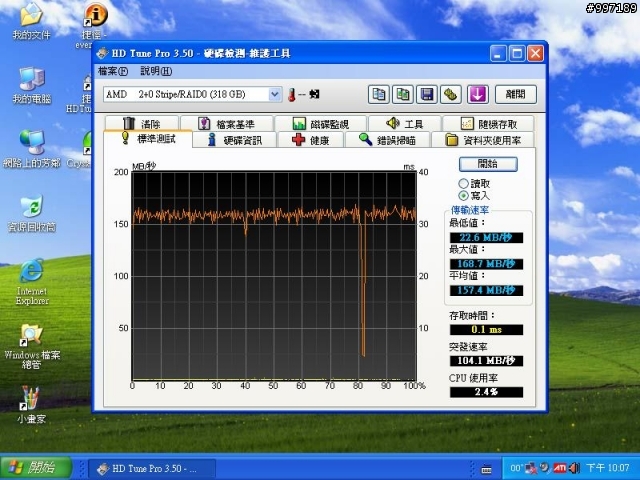Close the HD Tune Pro window
640x480 pixels.
click(536, 53)
